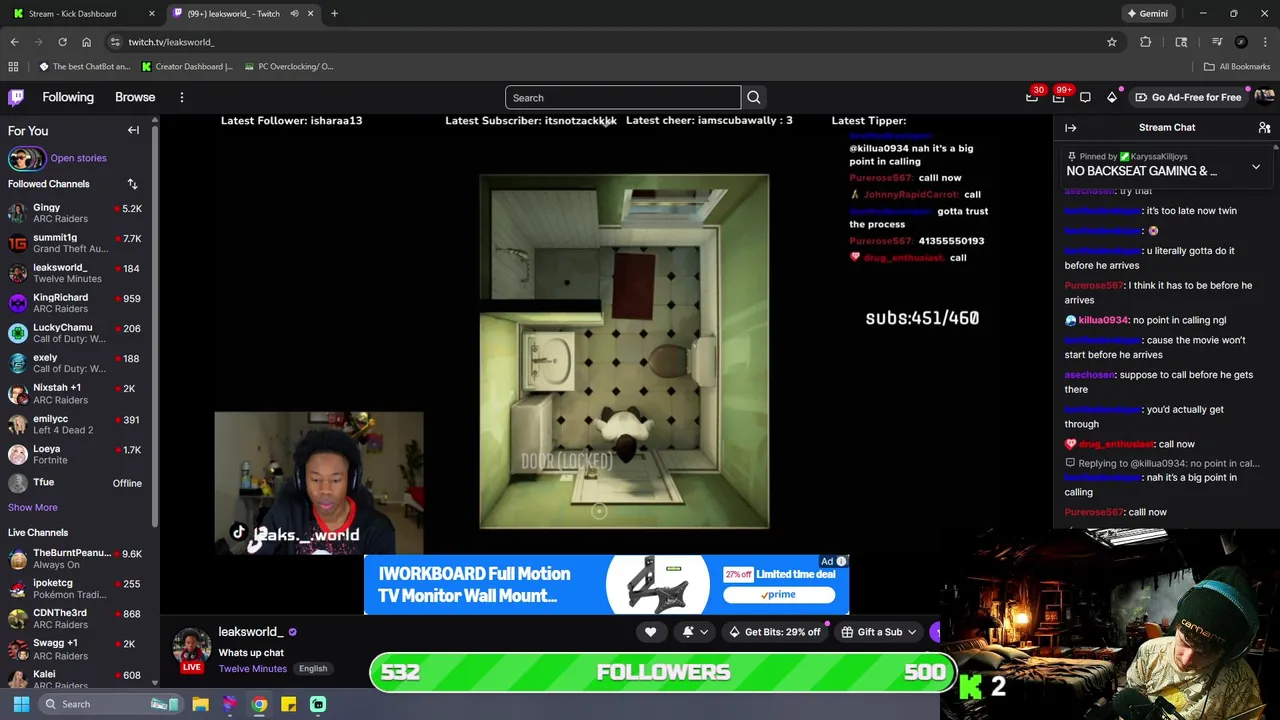This screenshot has height=720, width=1280.
Task: Open the Chrome extensions puzzle icon
Action: click(x=1145, y=42)
